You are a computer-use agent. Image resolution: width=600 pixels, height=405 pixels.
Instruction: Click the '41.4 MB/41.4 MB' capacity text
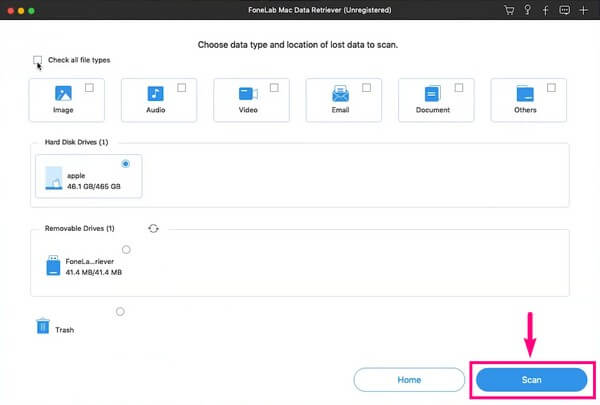[x=94, y=272]
